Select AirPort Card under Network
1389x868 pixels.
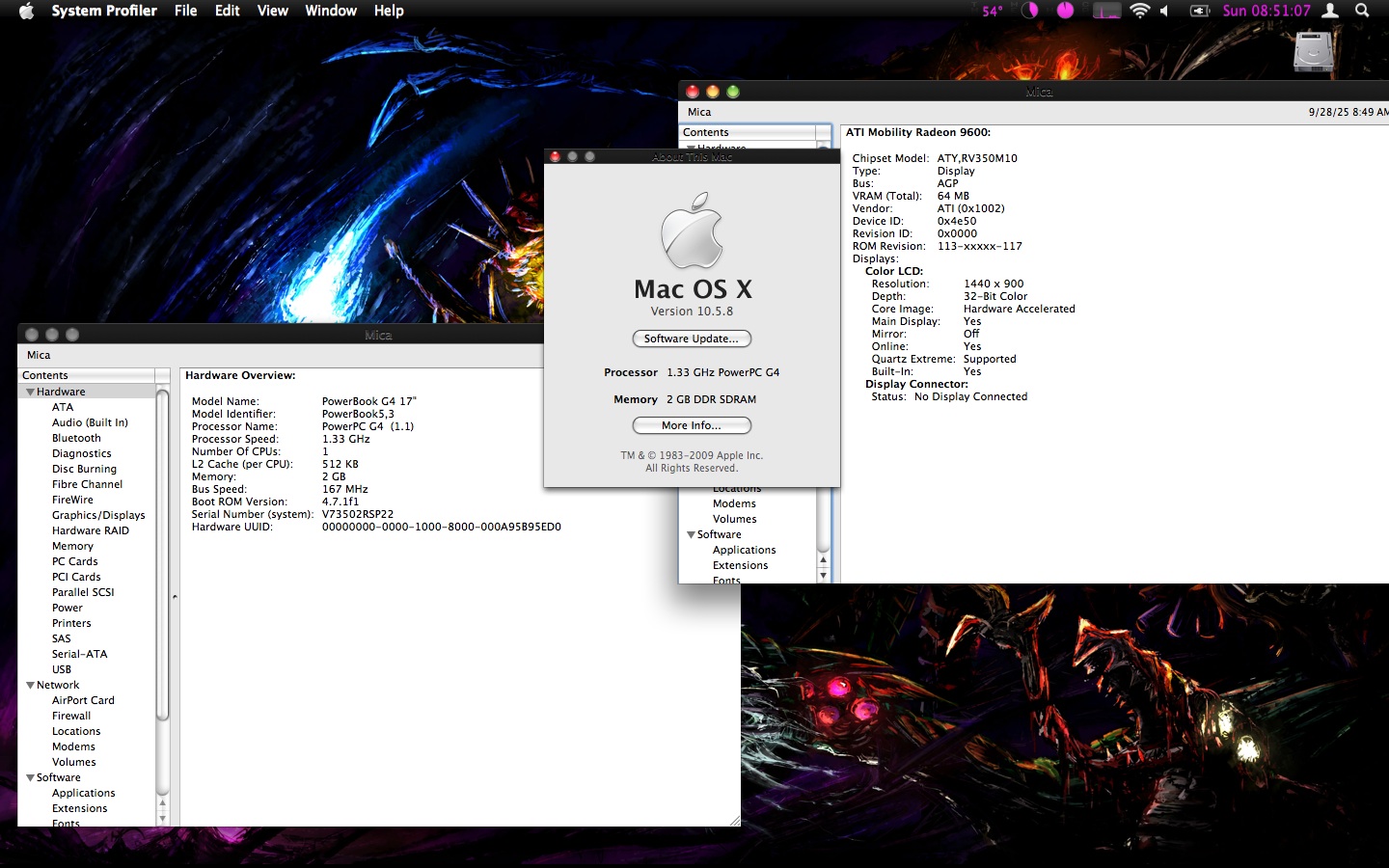[x=83, y=700]
